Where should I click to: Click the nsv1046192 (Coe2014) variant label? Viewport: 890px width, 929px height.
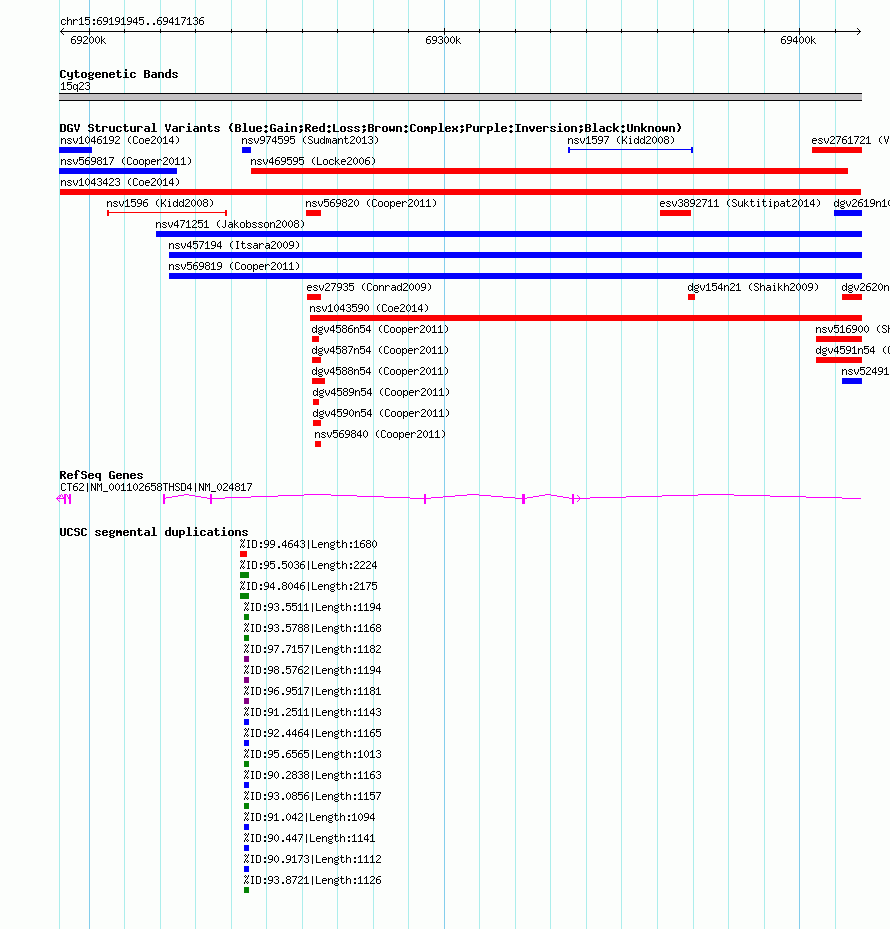click(120, 140)
